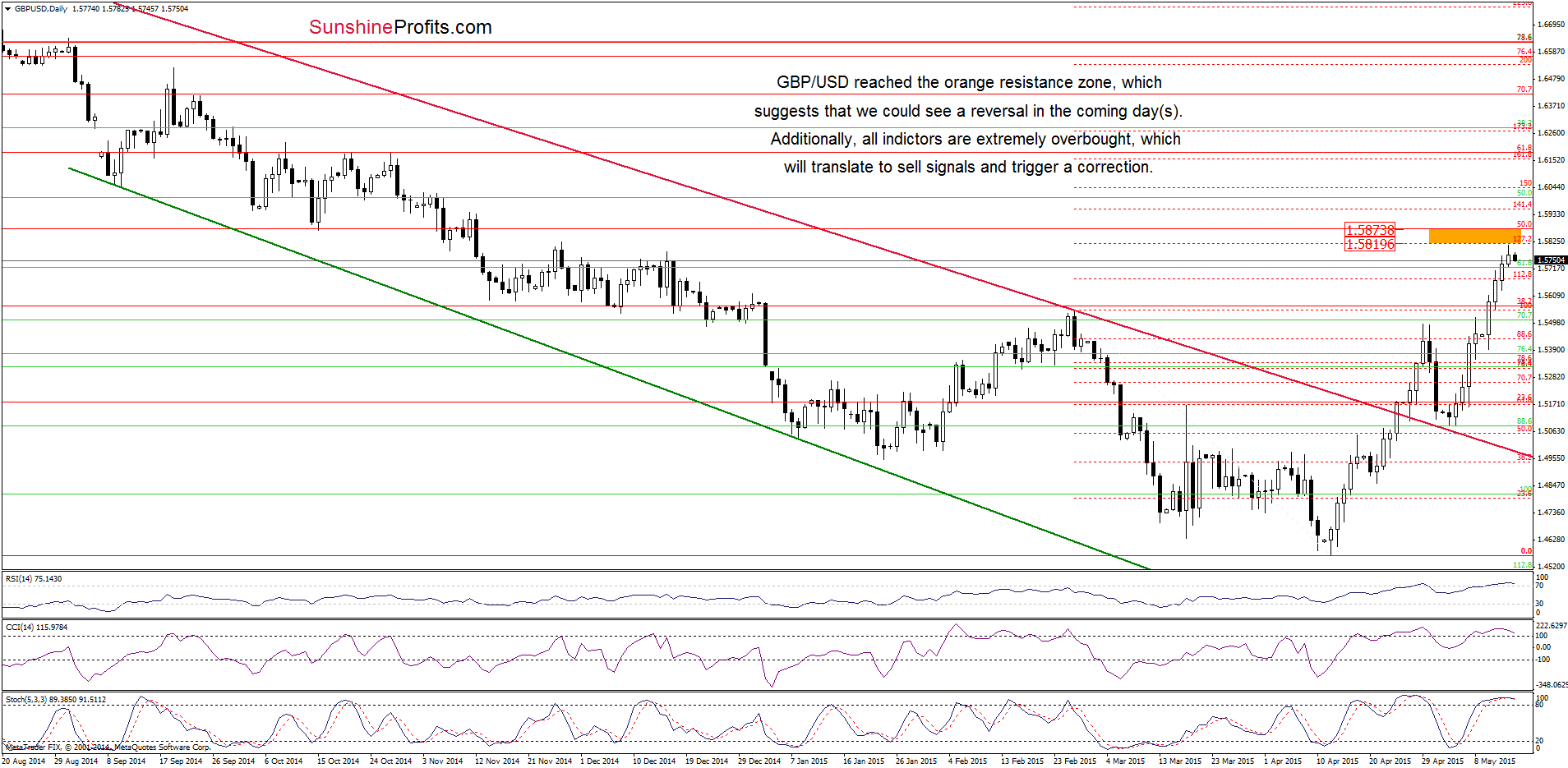Screen dimensions: 1568x768
Task: Click the 'Additionally, all indictors are extremely overbought' line
Action: pyautogui.click(x=975, y=139)
